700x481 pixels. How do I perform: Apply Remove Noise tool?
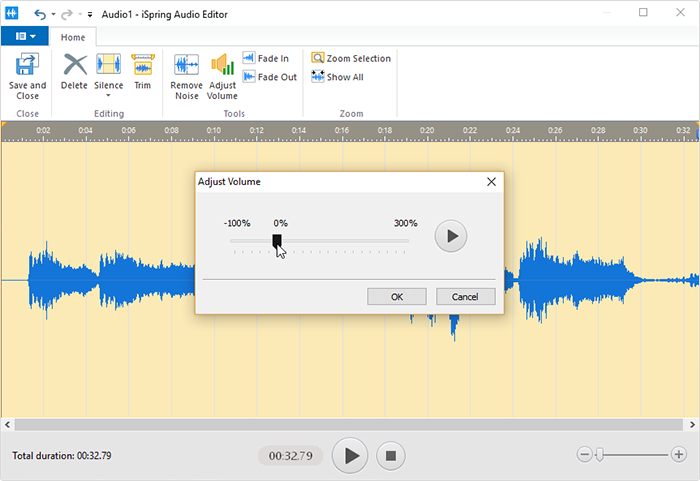tap(187, 76)
